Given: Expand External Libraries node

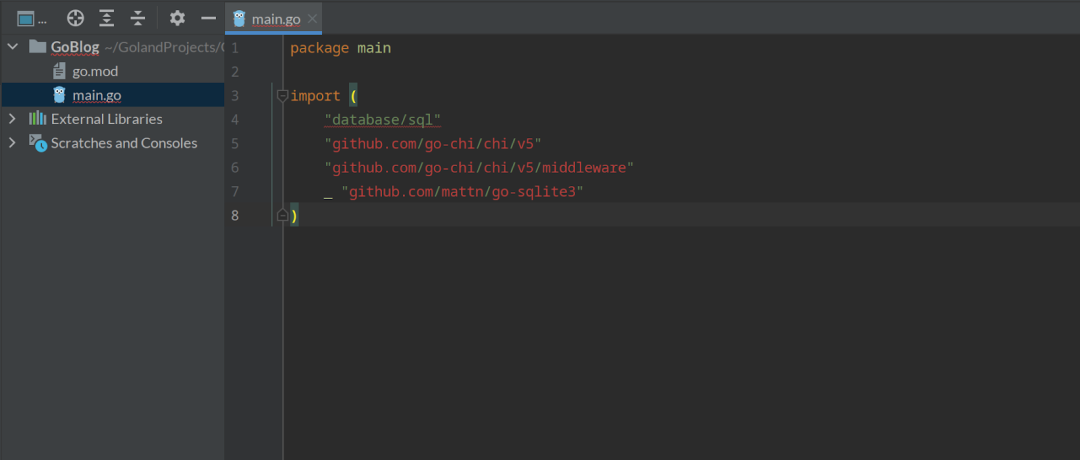Looking at the screenshot, I should click(x=12, y=118).
